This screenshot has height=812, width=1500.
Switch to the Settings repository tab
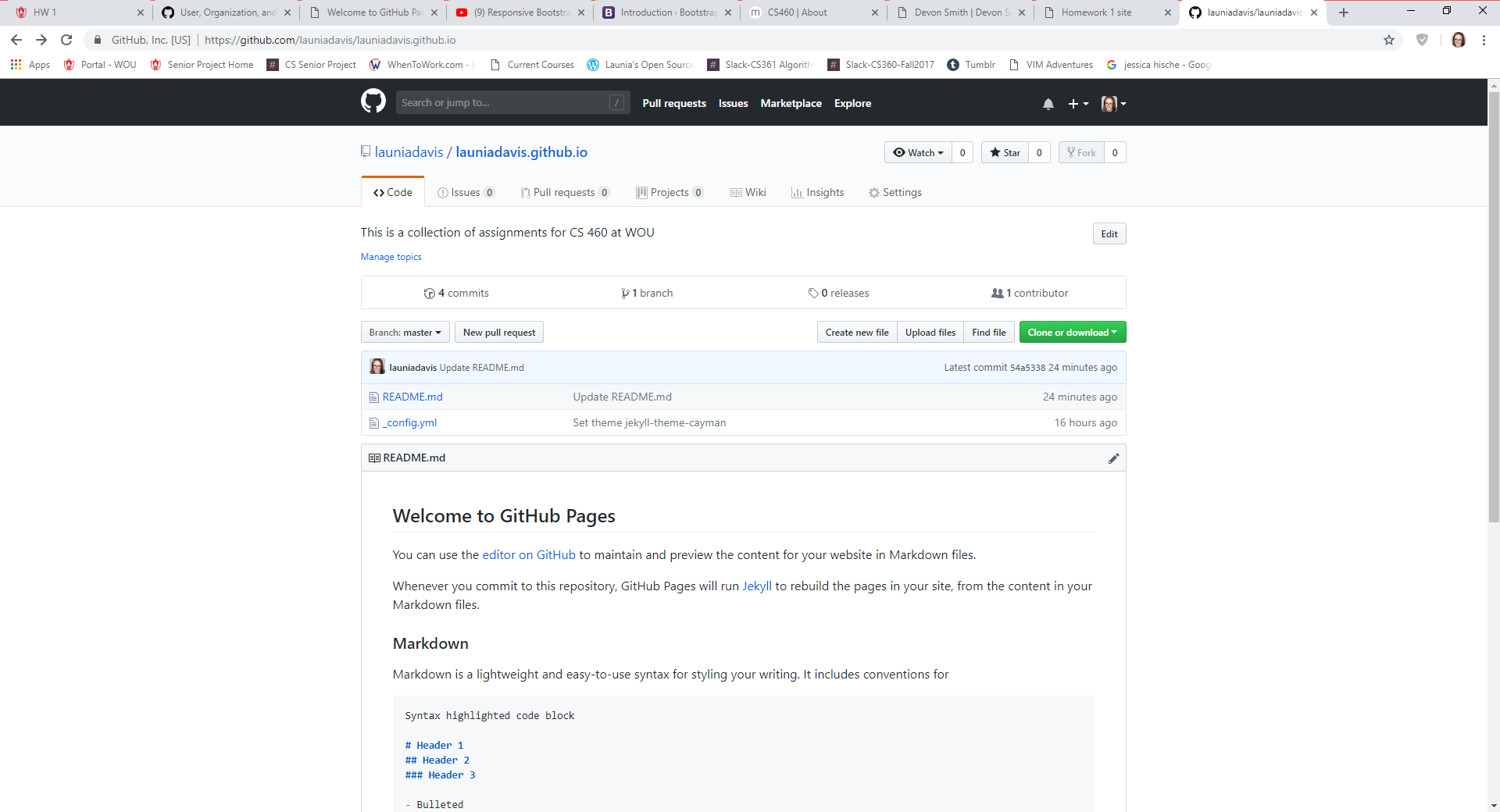click(x=895, y=193)
